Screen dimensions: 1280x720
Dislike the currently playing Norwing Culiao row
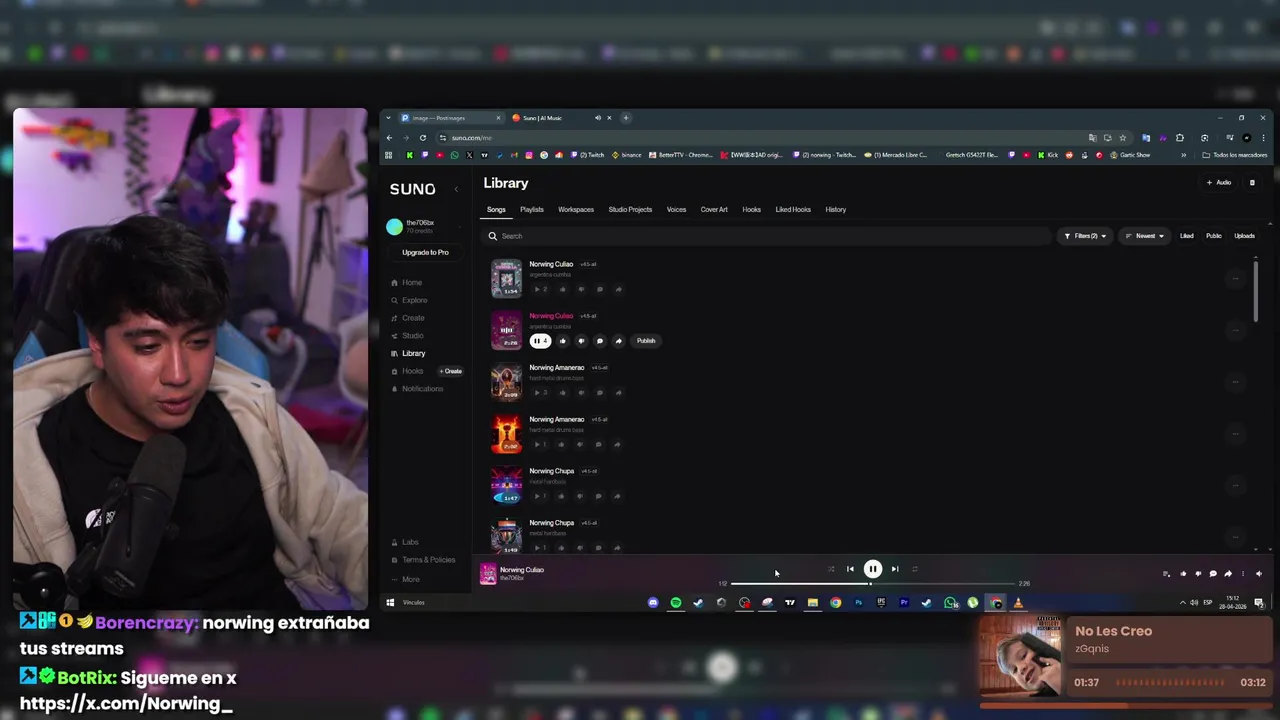[581, 341]
